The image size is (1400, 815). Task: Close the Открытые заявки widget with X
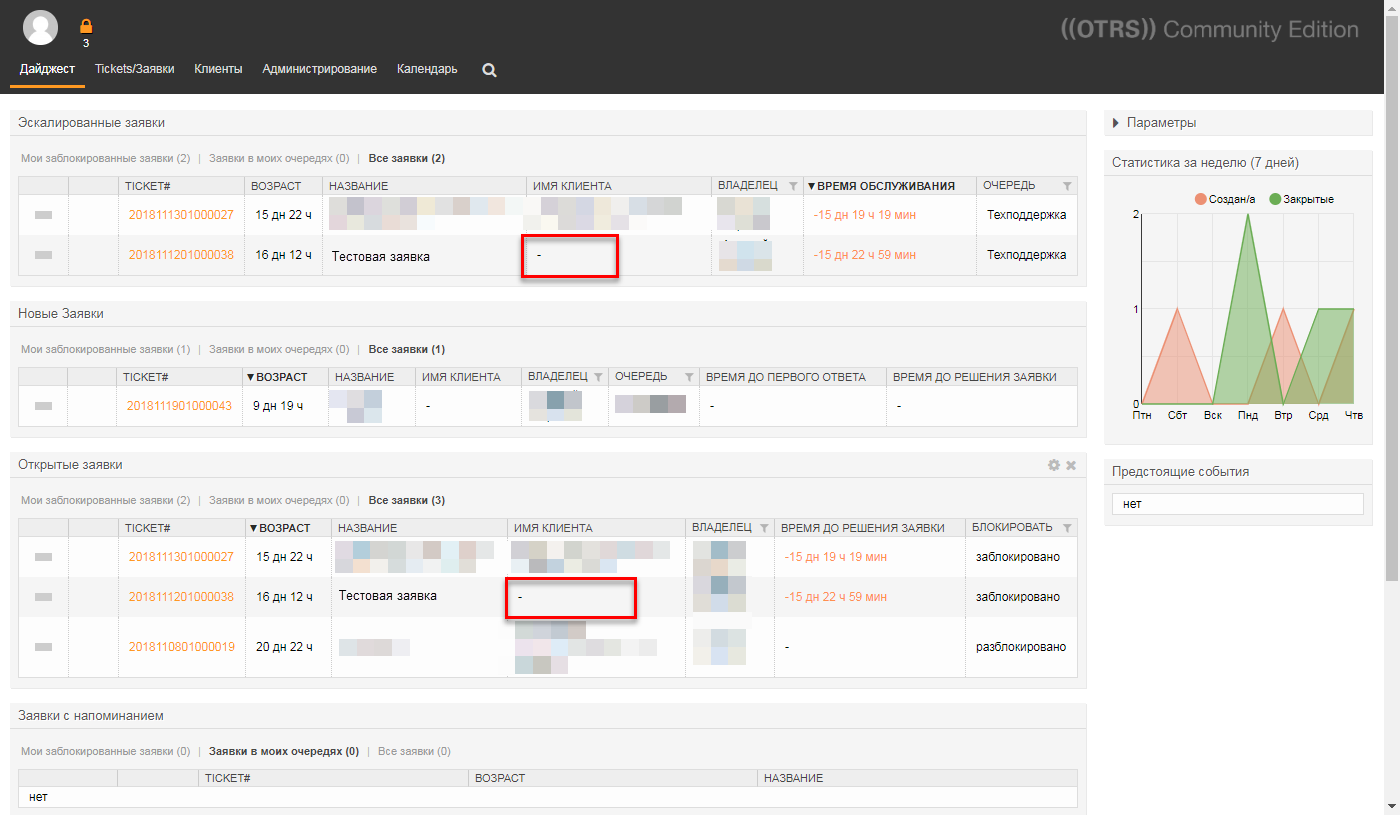(x=1071, y=465)
